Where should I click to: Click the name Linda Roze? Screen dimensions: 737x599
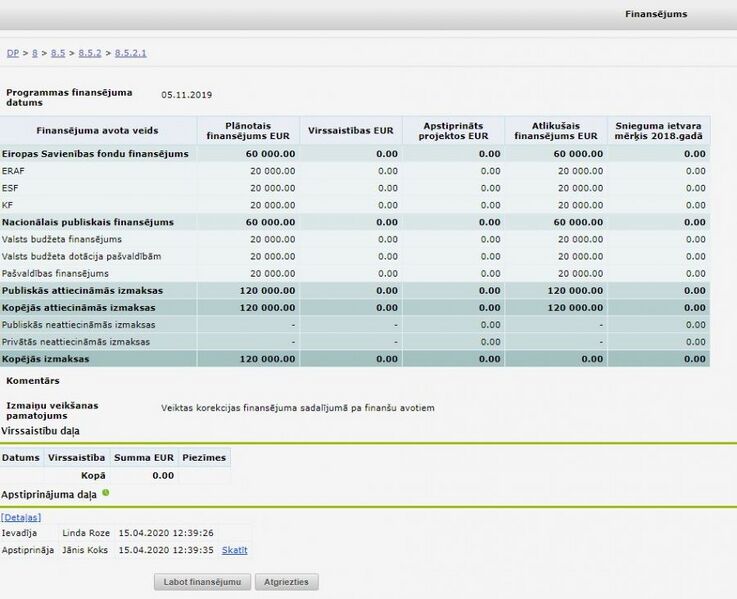coord(86,533)
